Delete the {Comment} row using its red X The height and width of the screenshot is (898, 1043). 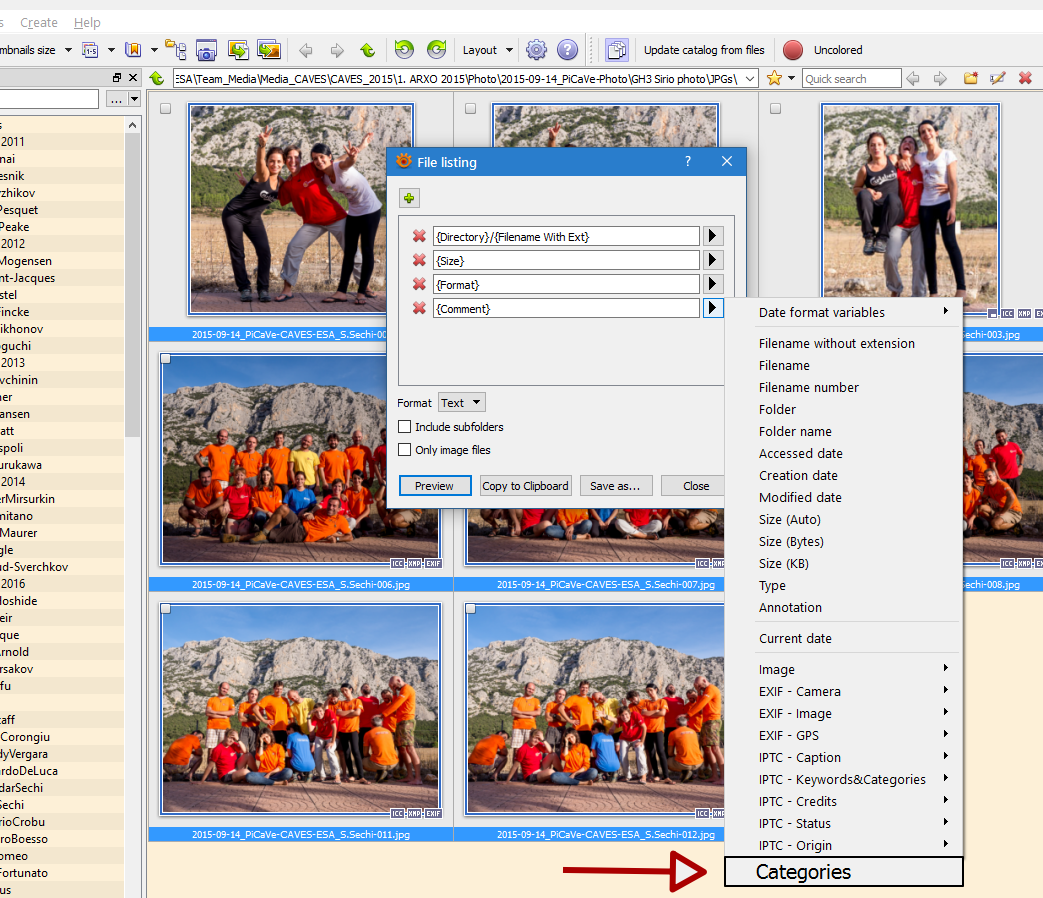(420, 308)
